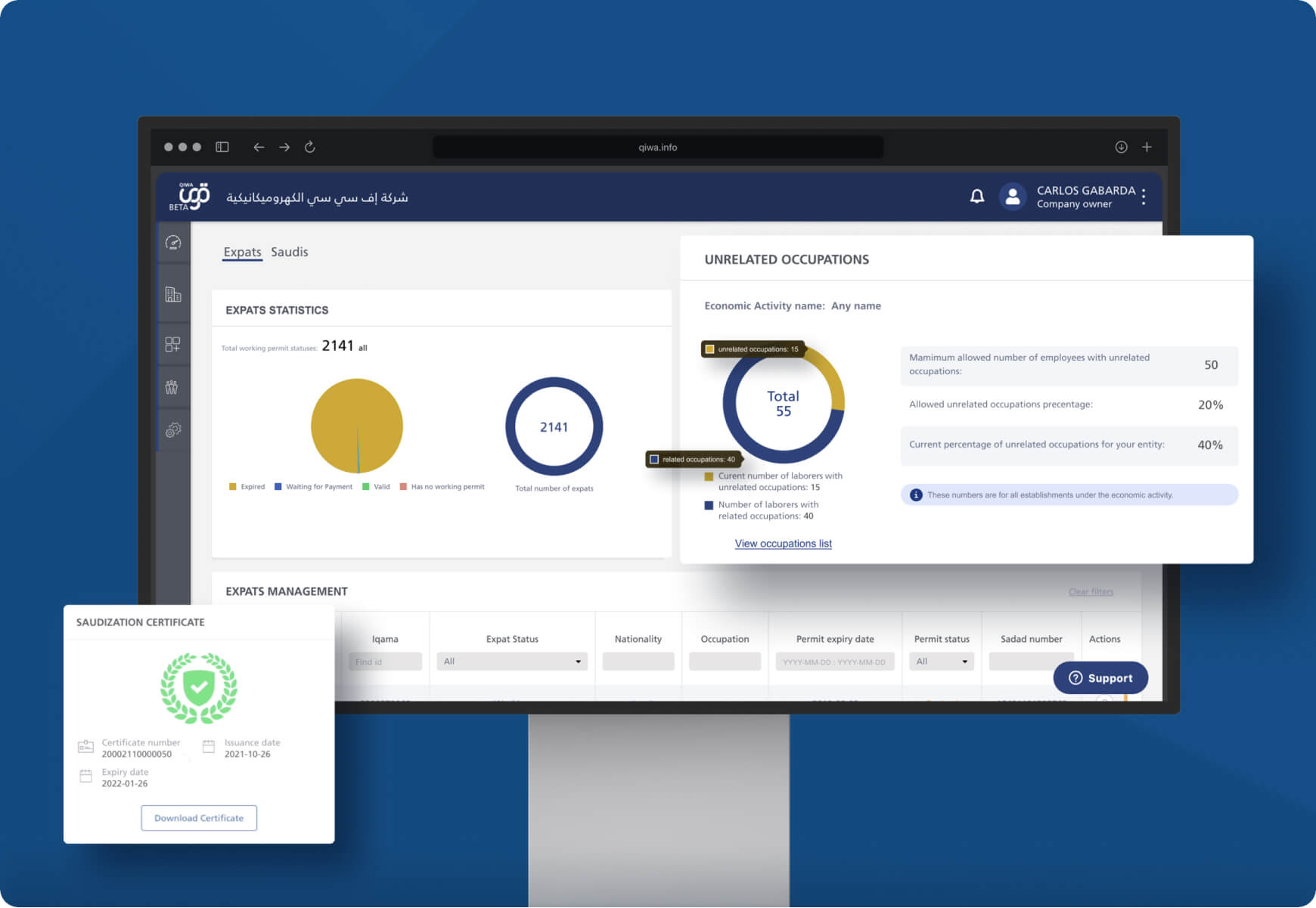Click the Arabic company name in header
This screenshot has height=908, width=1316.
tap(317, 197)
